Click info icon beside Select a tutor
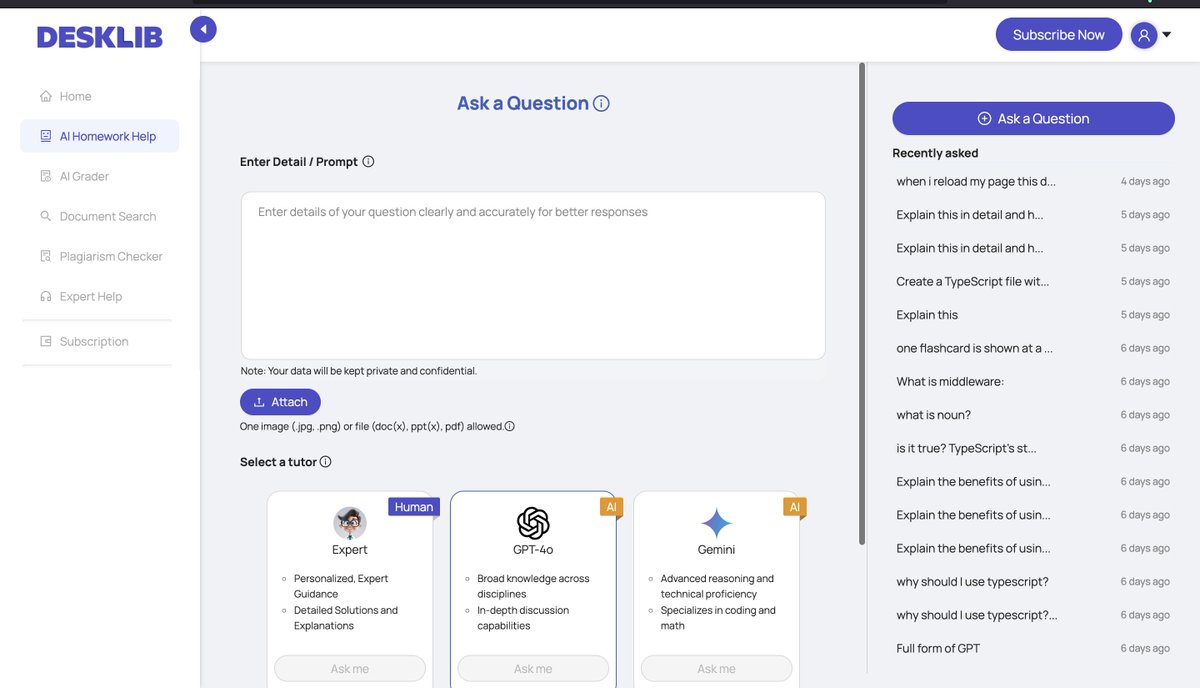The width and height of the screenshot is (1200, 688). point(325,462)
